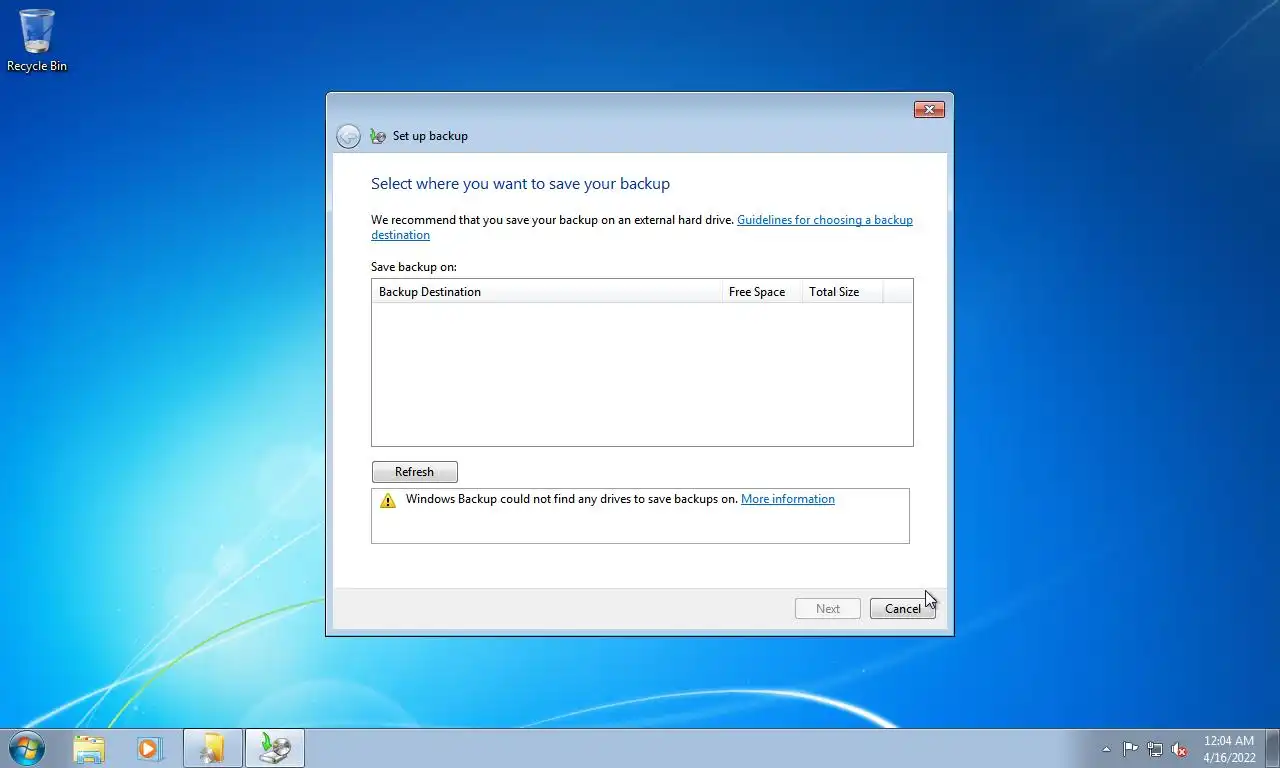
Task: Click the Set up backup title icon
Action: 377,136
